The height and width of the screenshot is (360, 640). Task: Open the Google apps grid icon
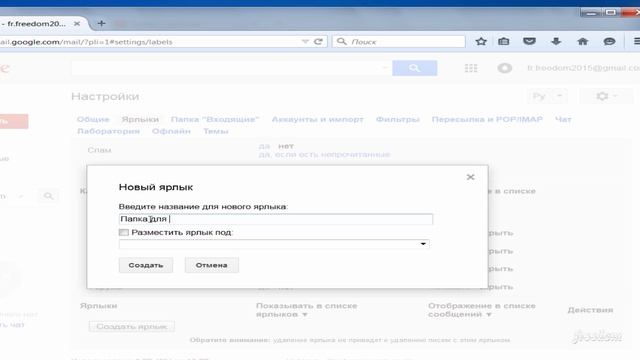471,68
